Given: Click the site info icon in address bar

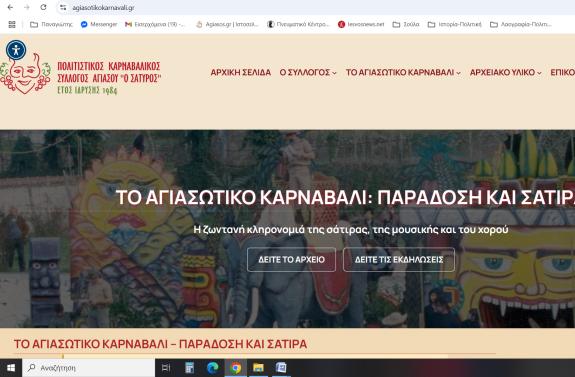Looking at the screenshot, I should 63,7.
